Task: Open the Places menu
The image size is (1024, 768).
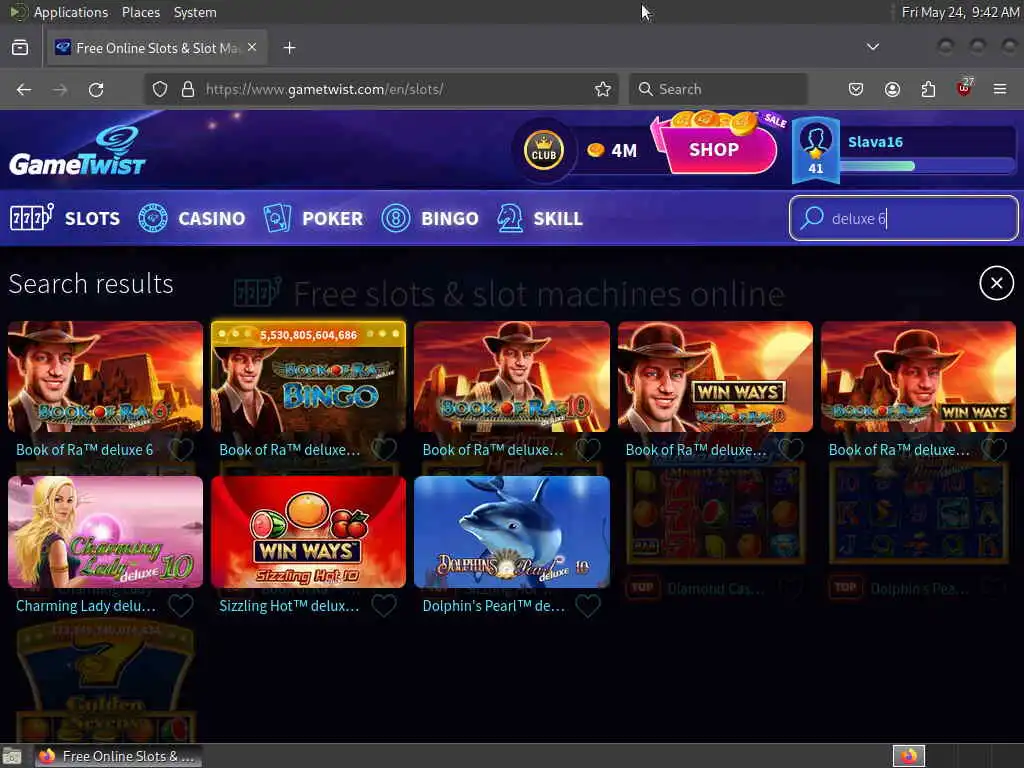Action: click(x=140, y=12)
